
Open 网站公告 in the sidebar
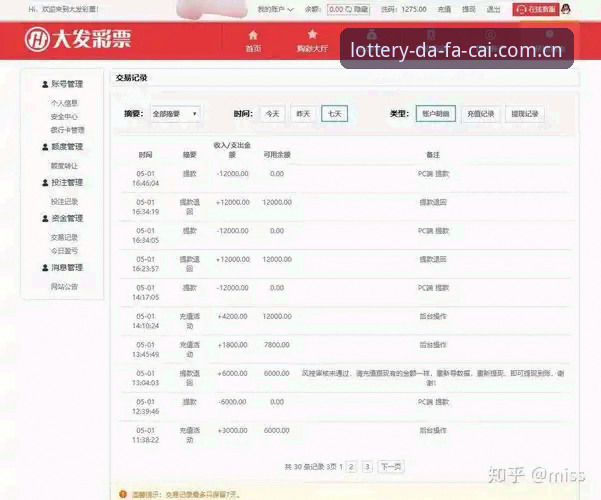(64, 286)
